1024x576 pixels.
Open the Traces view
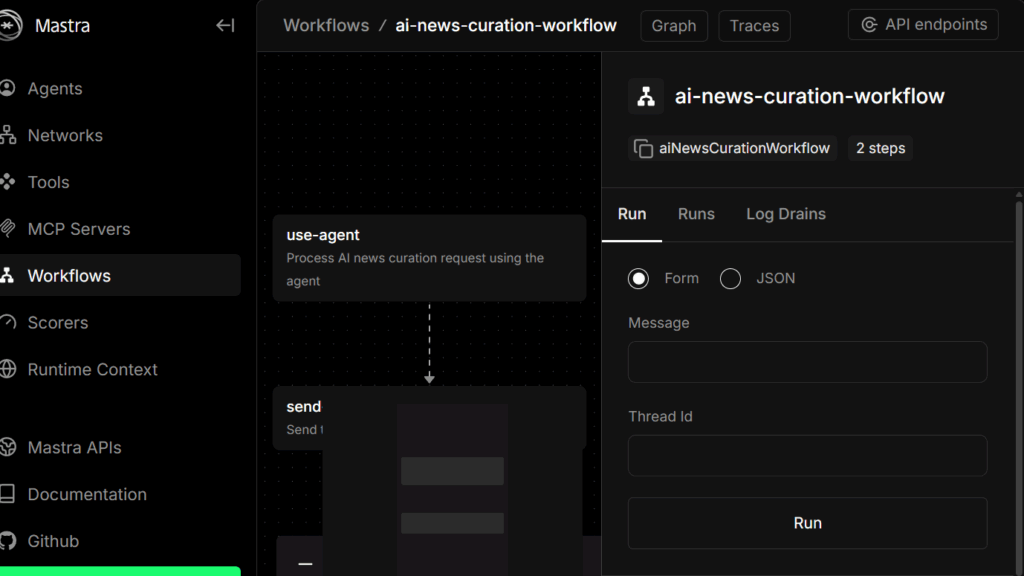[x=754, y=26]
